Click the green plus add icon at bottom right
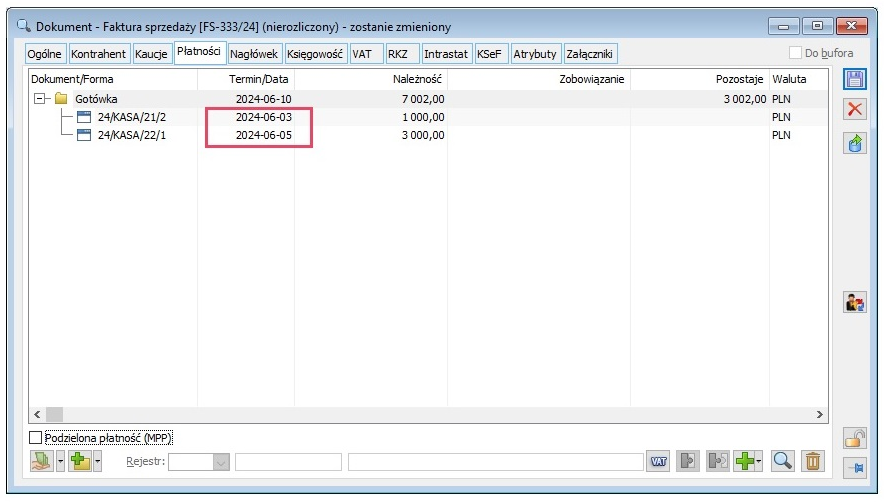Image resolution: width=884 pixels, height=502 pixels. point(745,461)
